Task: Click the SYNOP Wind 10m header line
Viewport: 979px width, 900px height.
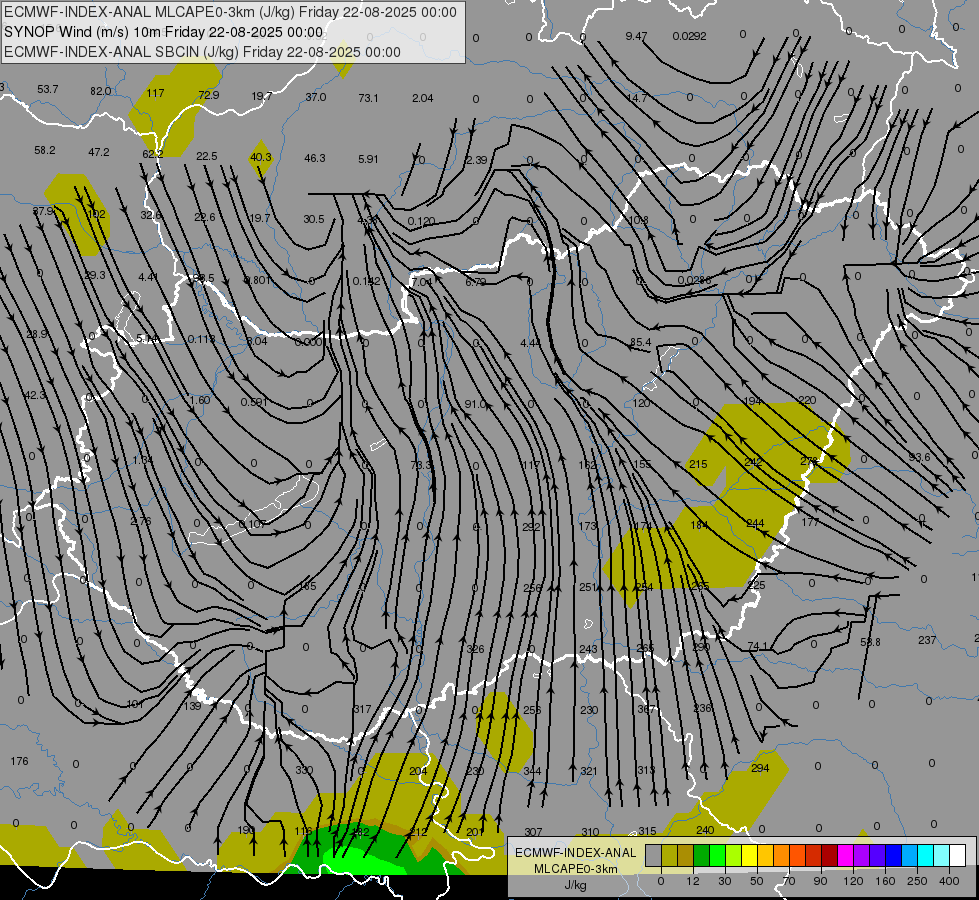Action: point(164,32)
